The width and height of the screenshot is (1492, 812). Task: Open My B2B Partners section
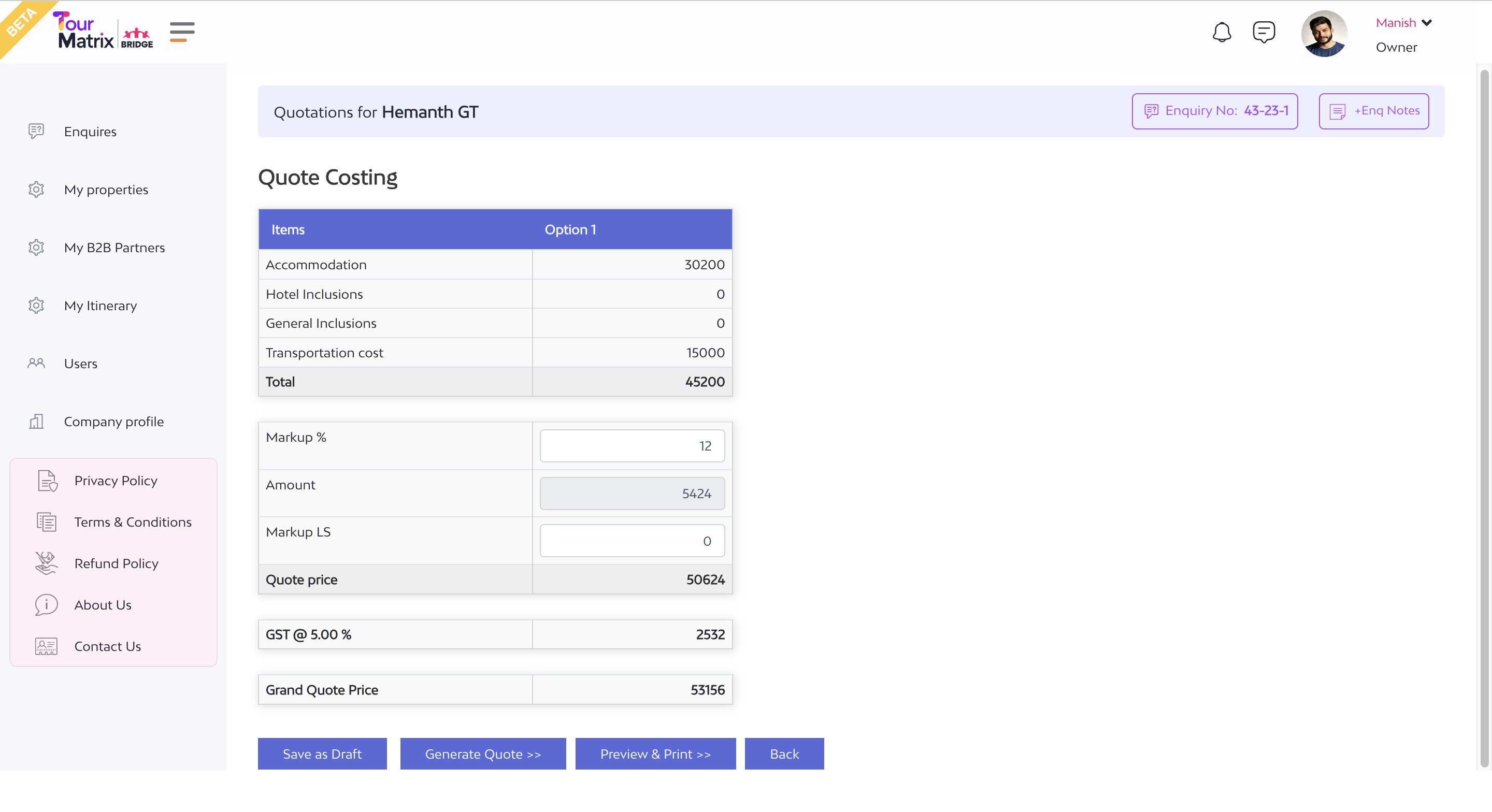coord(114,248)
